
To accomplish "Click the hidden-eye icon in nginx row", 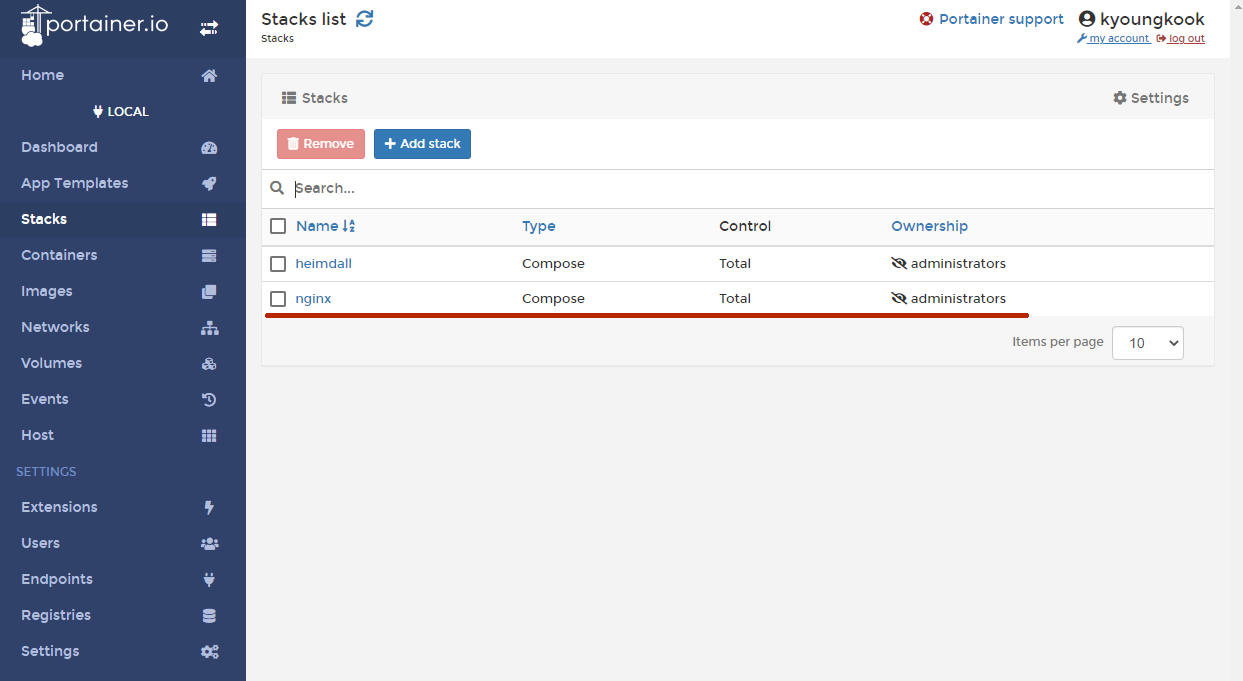I will 898,299.
